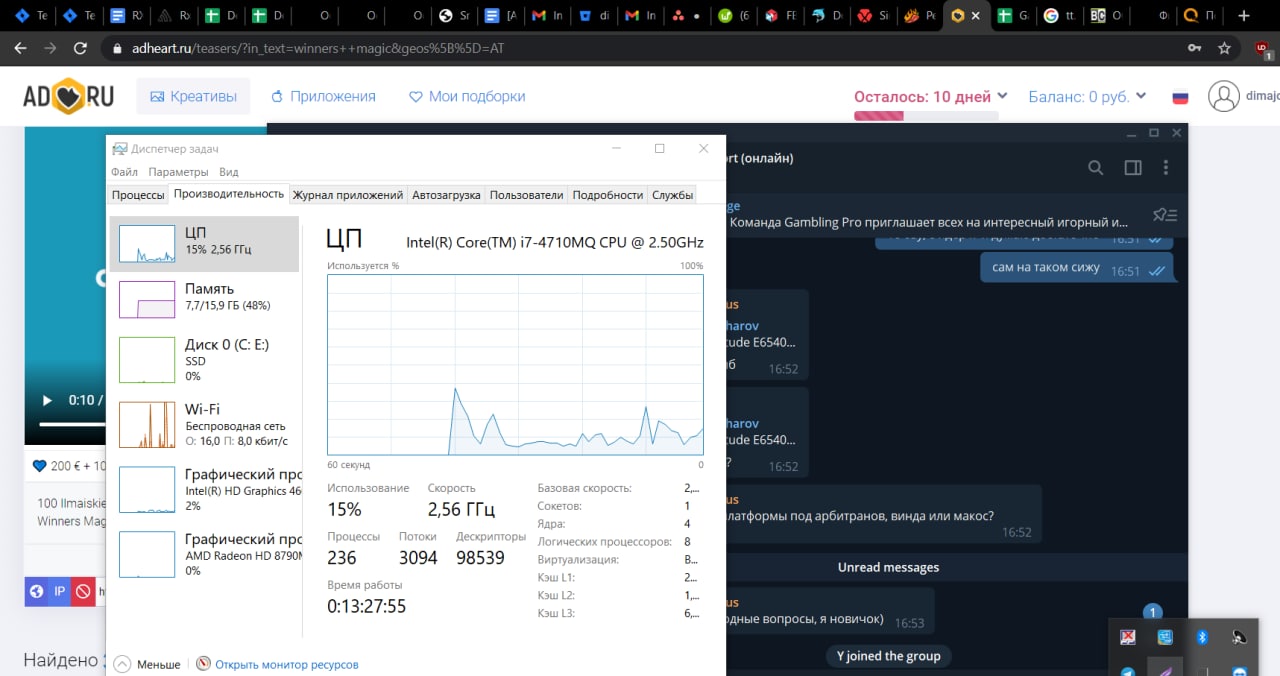Select the AMD Radeon GPU item
This screenshot has width=1280, height=676.
tap(204, 554)
